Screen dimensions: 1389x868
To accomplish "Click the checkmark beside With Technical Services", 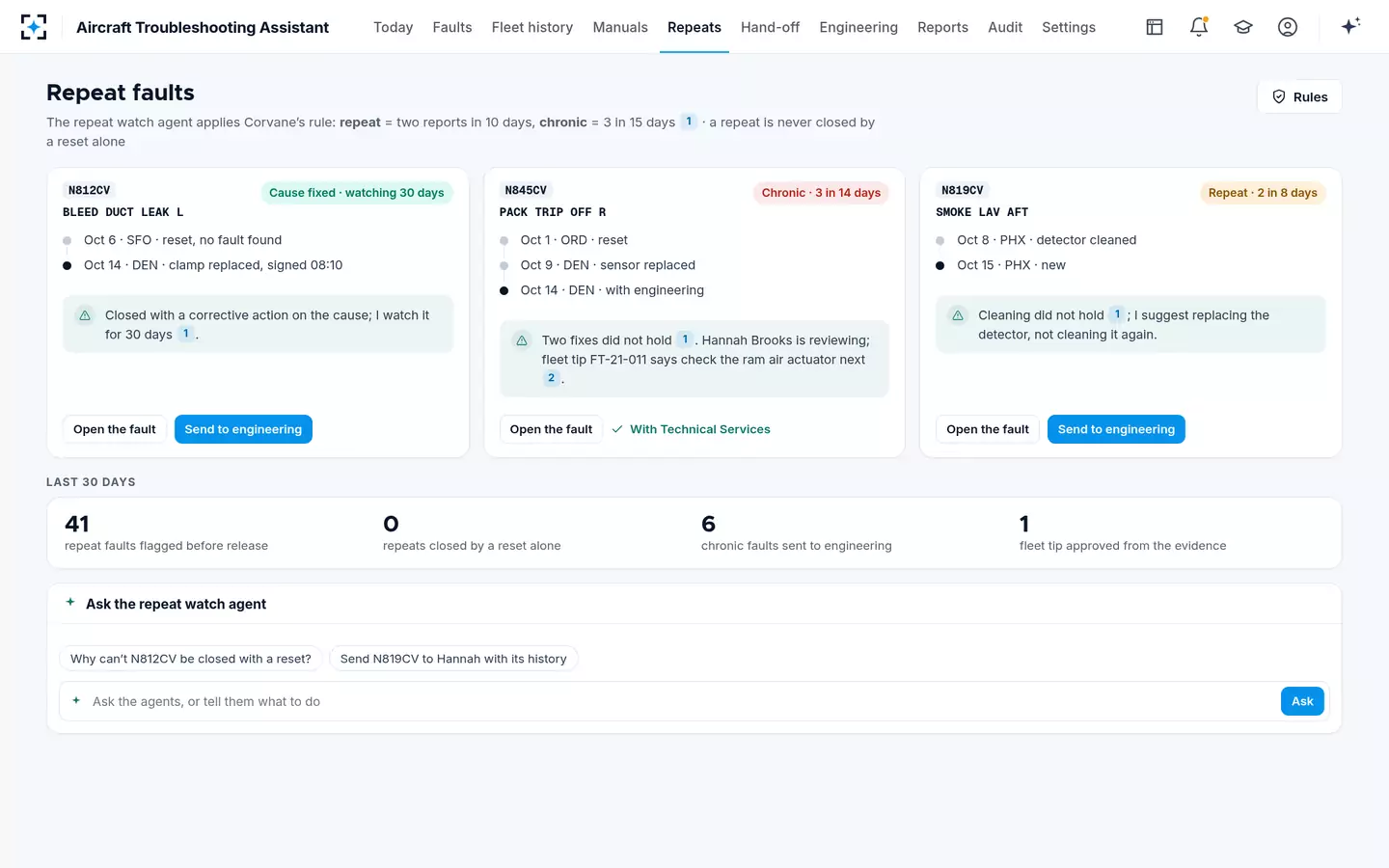I will coord(617,429).
